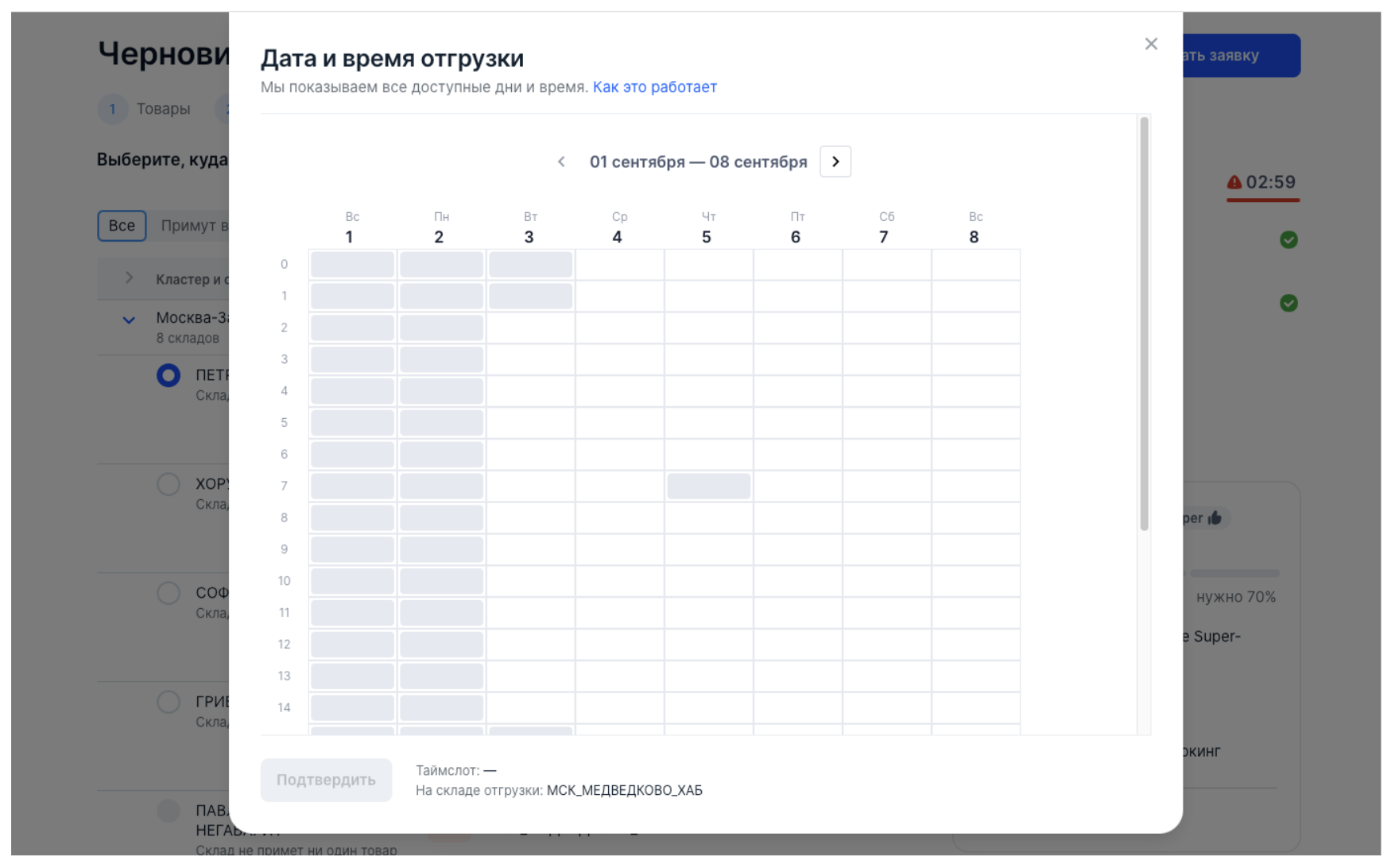Select Tuesday 3 slot at hour 0
Image resolution: width=1391 pixels, height=868 pixels.
click(x=531, y=264)
